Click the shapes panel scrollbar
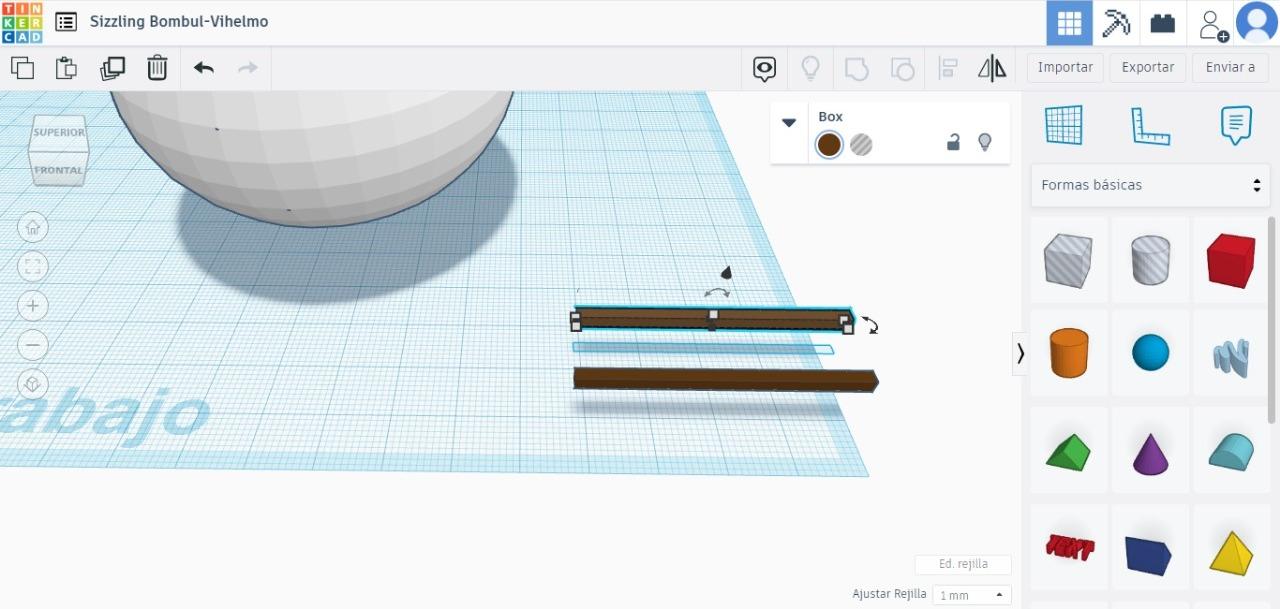The image size is (1280, 609). coord(1272,318)
